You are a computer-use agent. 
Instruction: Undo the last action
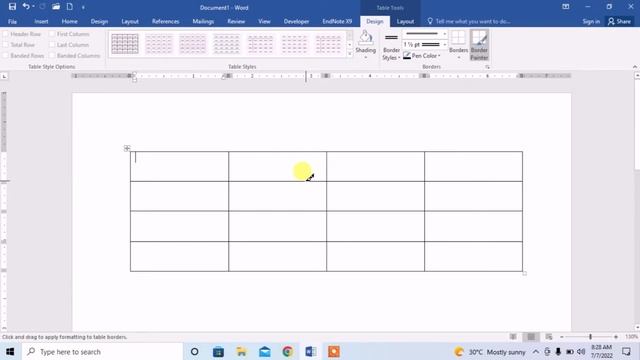coord(26,7)
